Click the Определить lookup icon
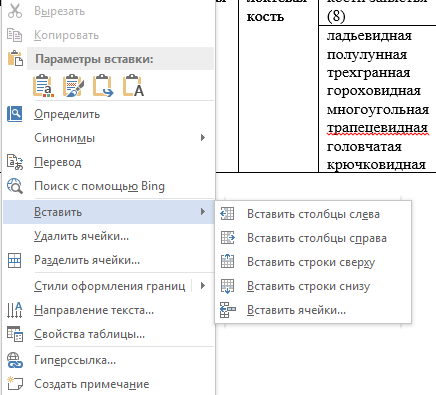 click(x=15, y=114)
